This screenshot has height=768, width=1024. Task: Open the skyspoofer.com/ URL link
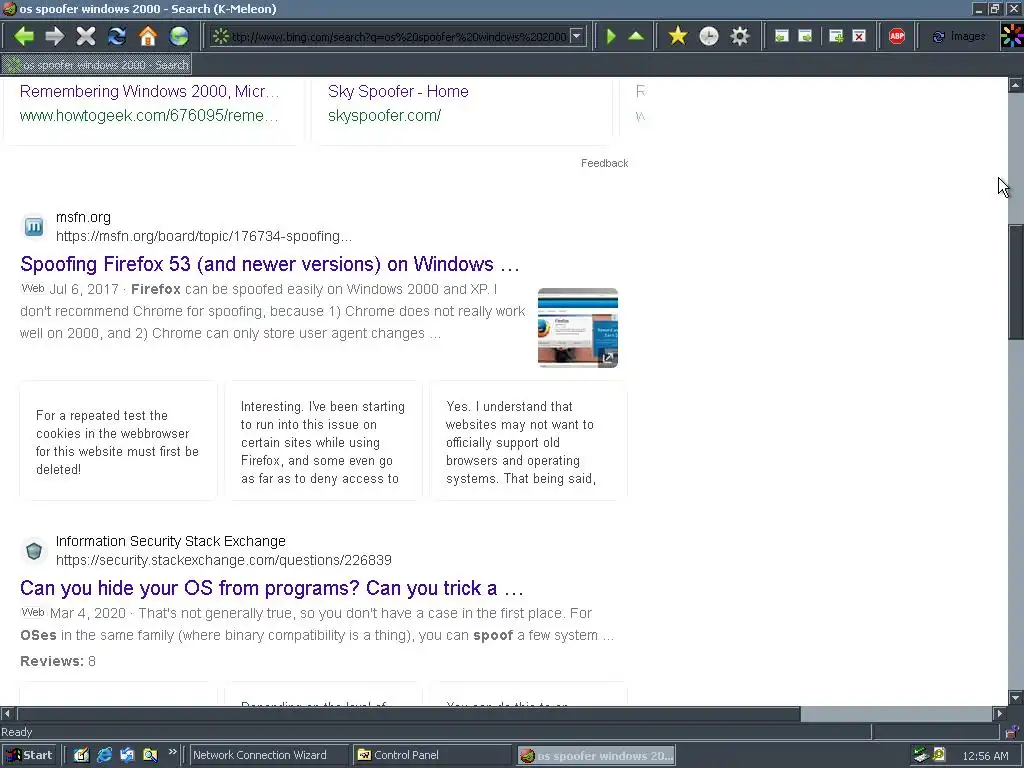click(384, 116)
